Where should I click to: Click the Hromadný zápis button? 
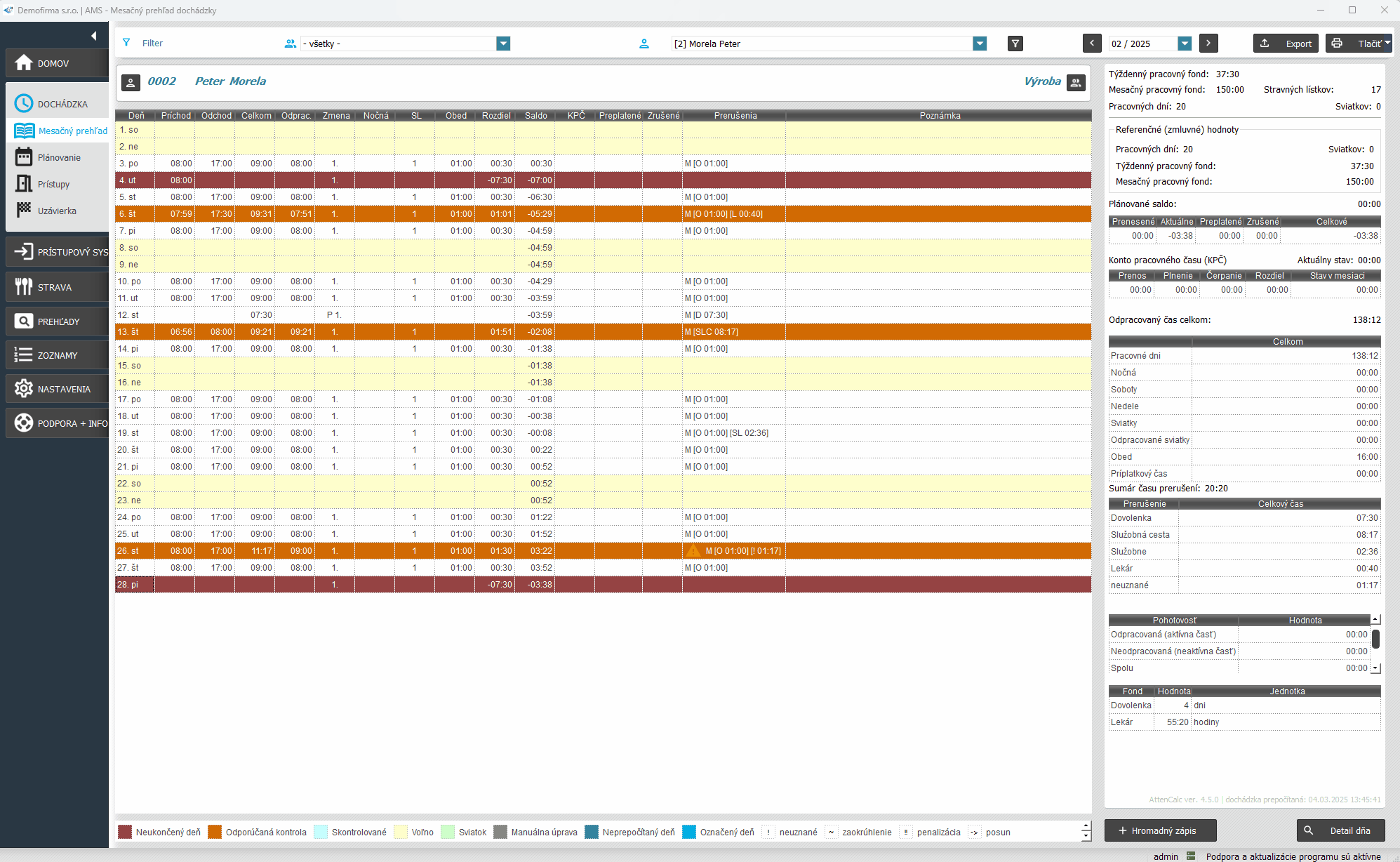click(1160, 830)
